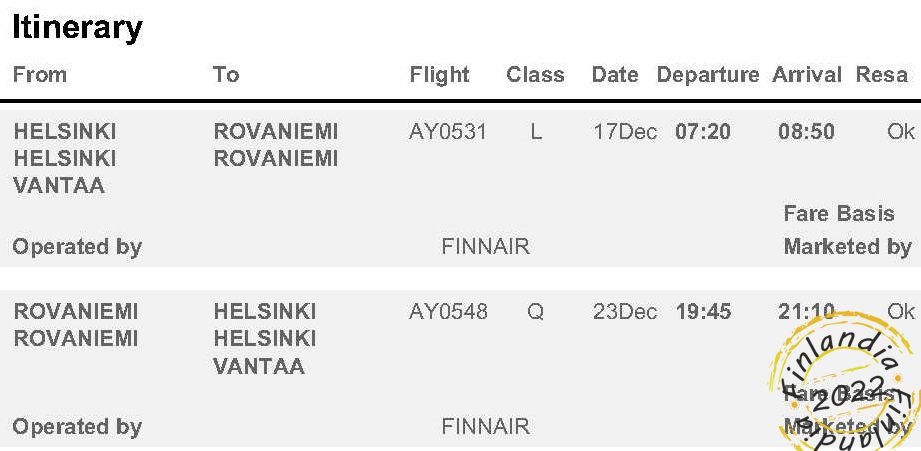Click the Resa column header

[882, 75]
